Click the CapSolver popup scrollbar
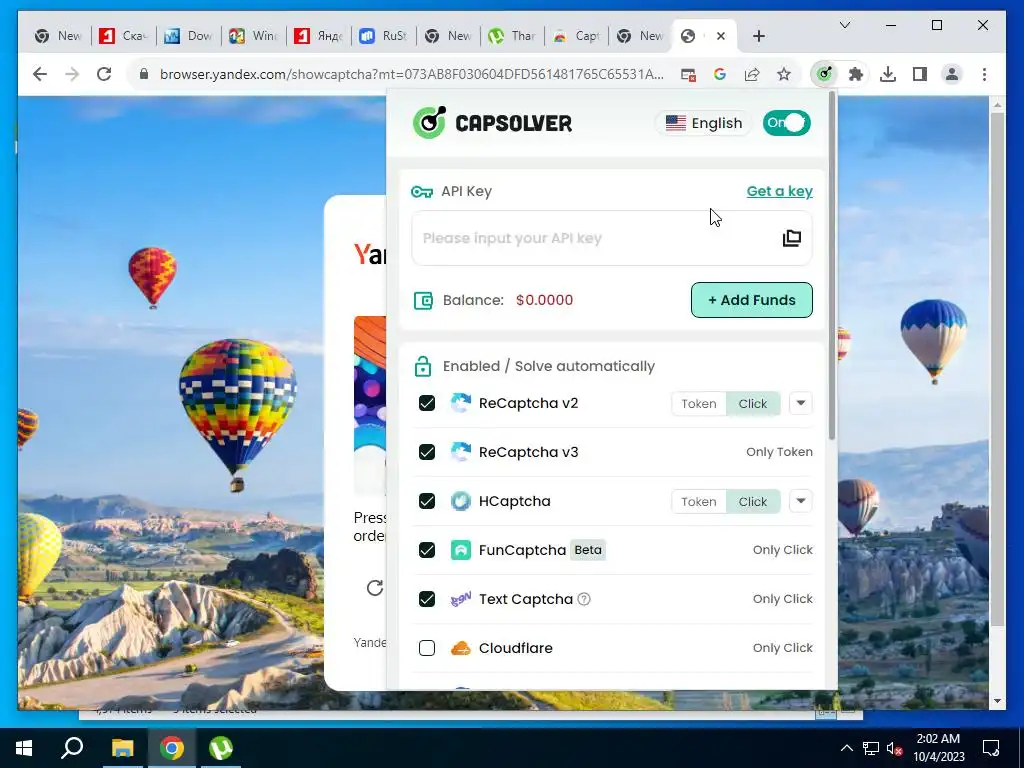Screen dimensions: 1024x768 pos(832,266)
